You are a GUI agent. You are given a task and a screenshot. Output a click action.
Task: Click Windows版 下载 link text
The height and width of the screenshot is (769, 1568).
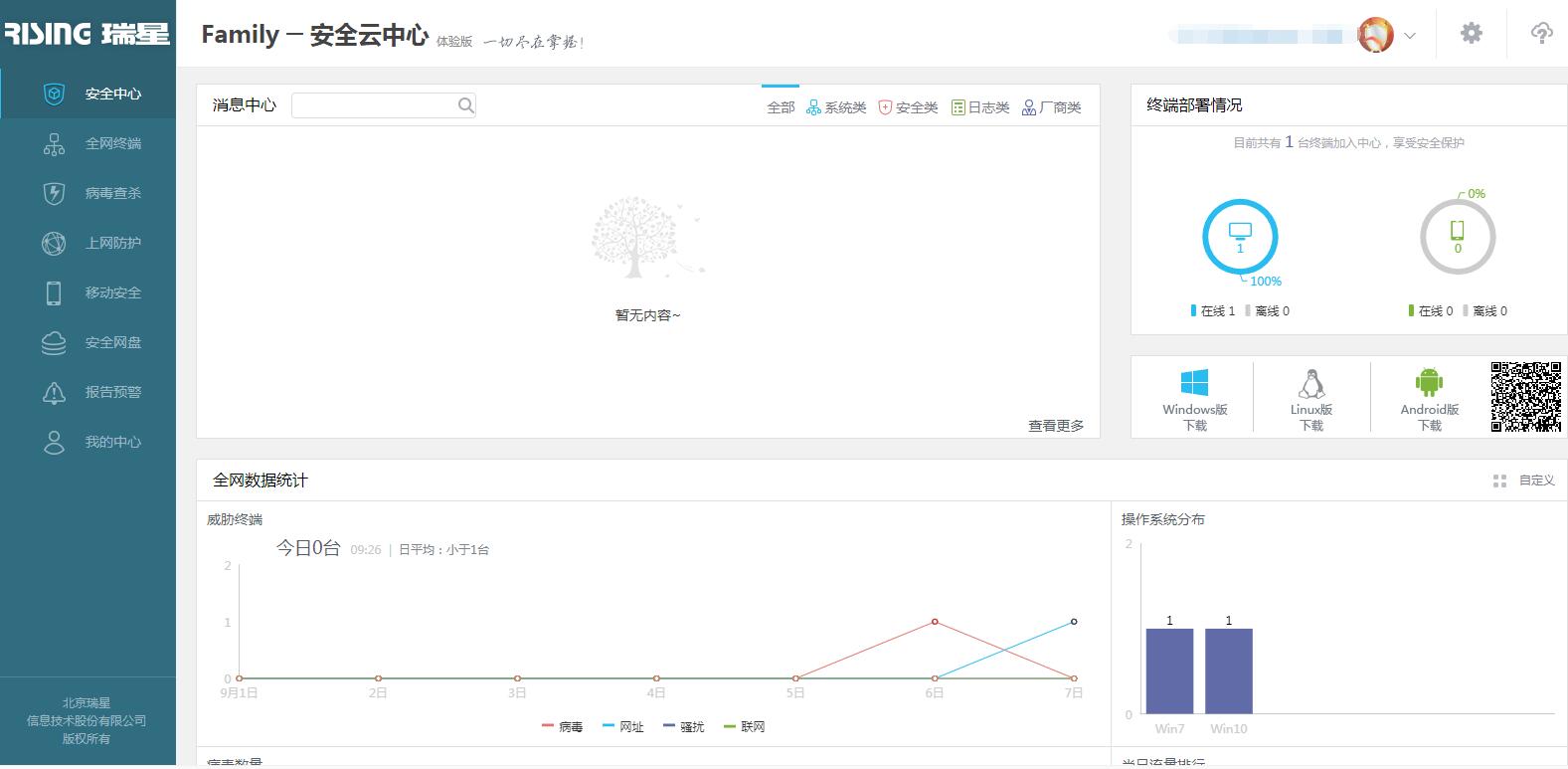click(x=1195, y=417)
